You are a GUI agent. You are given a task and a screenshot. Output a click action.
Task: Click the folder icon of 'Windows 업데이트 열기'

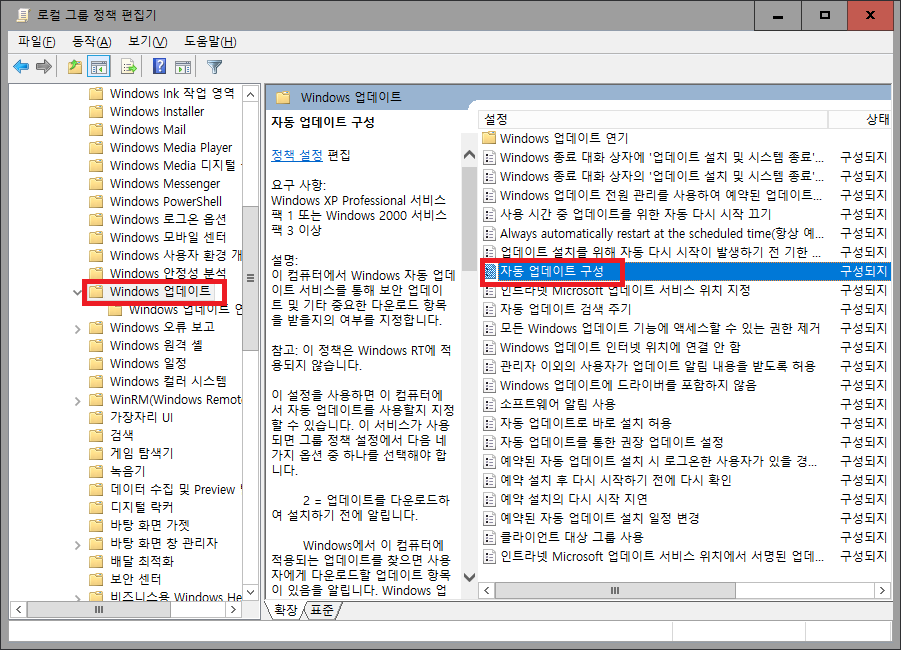489,138
